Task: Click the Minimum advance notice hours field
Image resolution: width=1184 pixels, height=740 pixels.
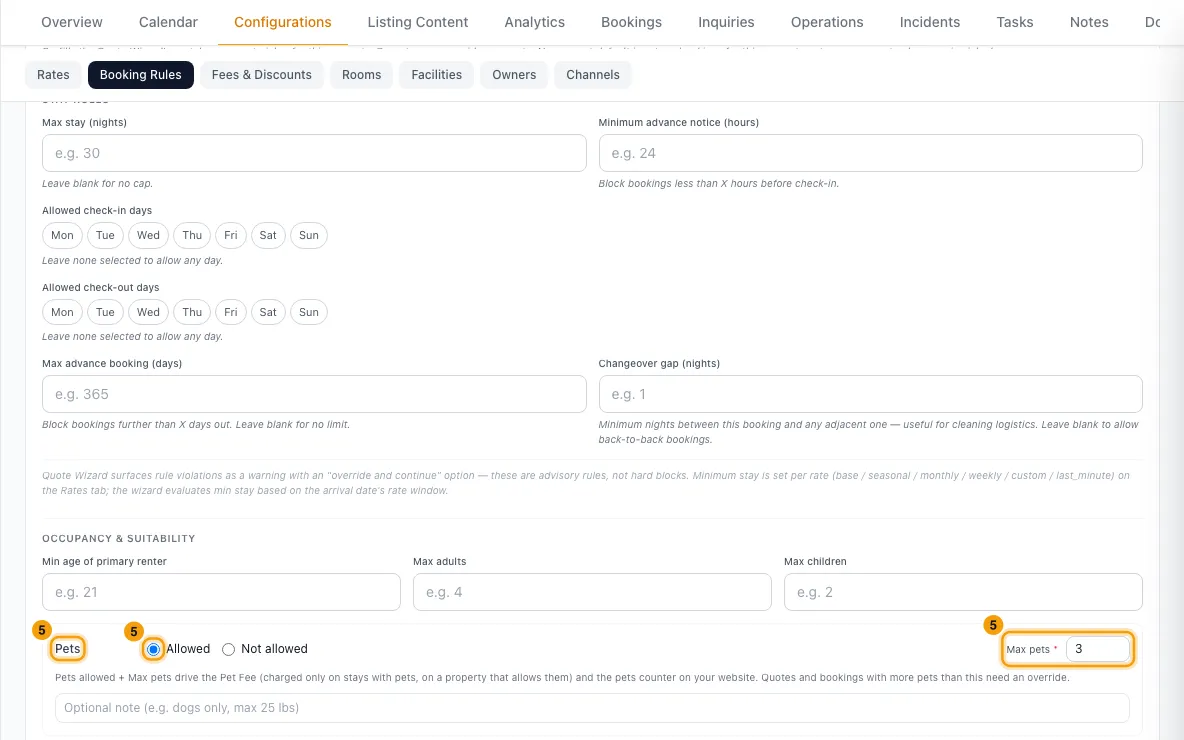Action: [x=870, y=153]
